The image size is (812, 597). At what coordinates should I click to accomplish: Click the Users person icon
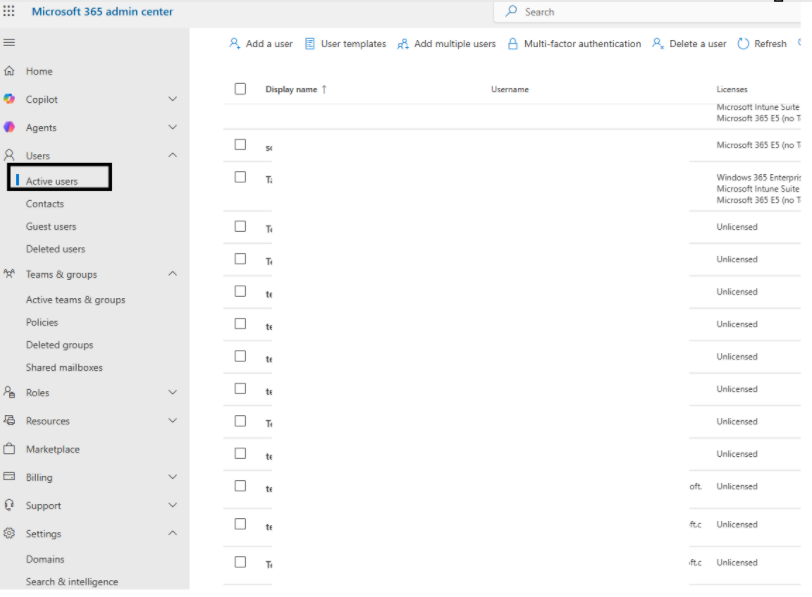click(9, 155)
